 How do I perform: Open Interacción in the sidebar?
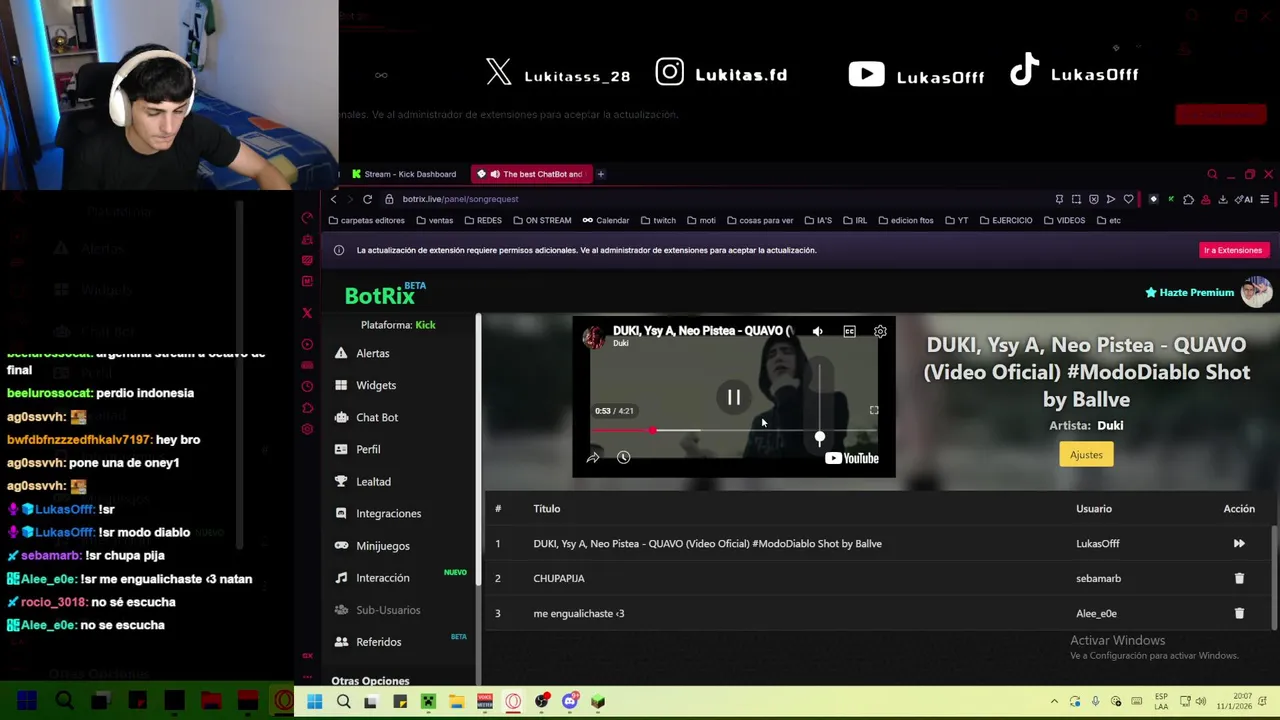[383, 578]
